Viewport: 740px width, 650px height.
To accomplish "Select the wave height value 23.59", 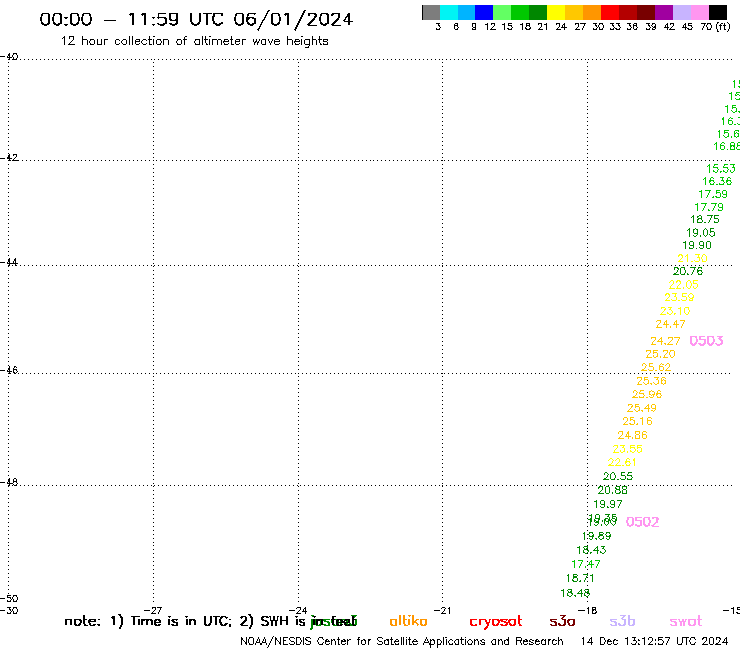I will pyautogui.click(x=679, y=297).
